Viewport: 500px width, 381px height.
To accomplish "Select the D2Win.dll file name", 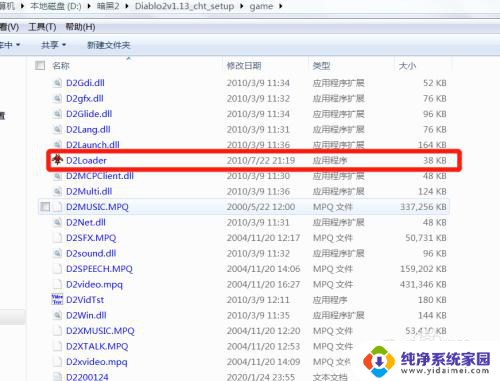I will tap(86, 316).
